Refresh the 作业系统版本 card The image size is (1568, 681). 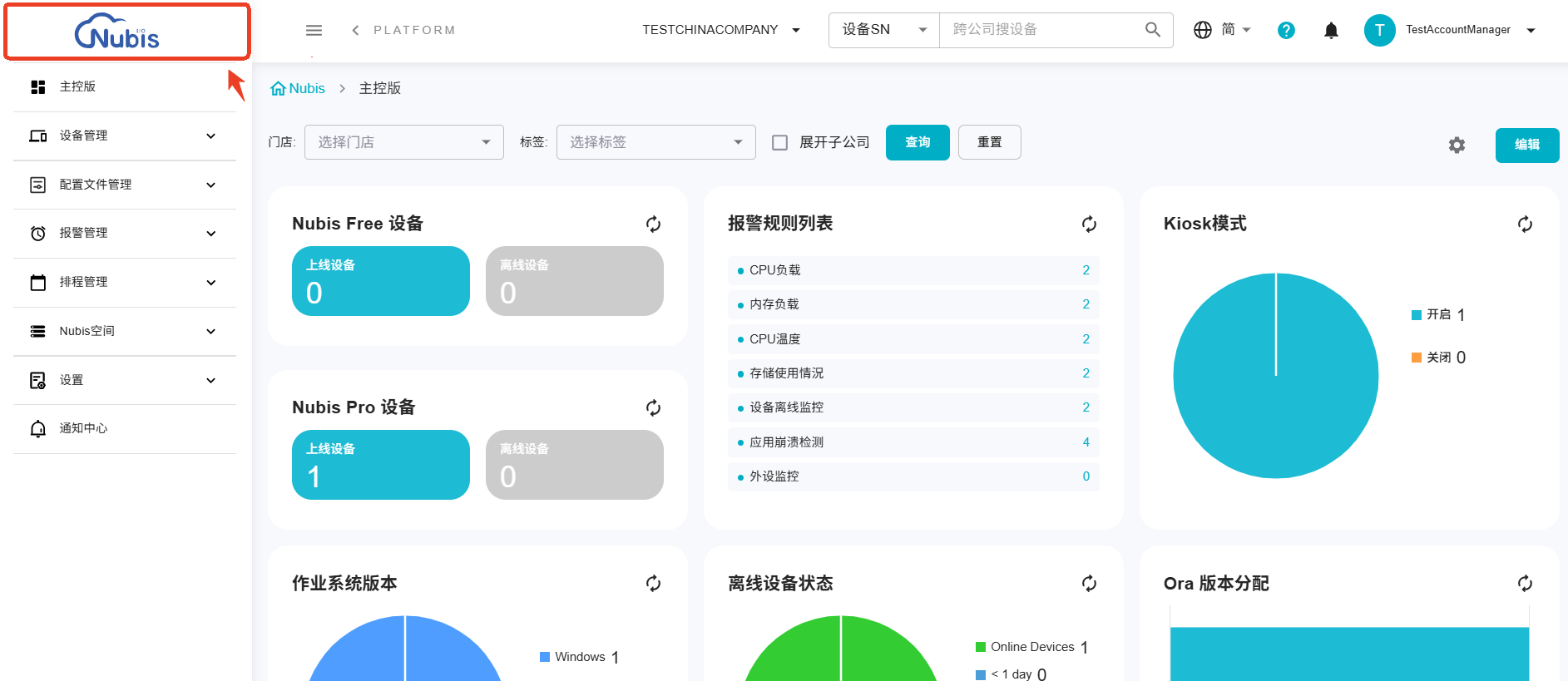click(x=654, y=583)
